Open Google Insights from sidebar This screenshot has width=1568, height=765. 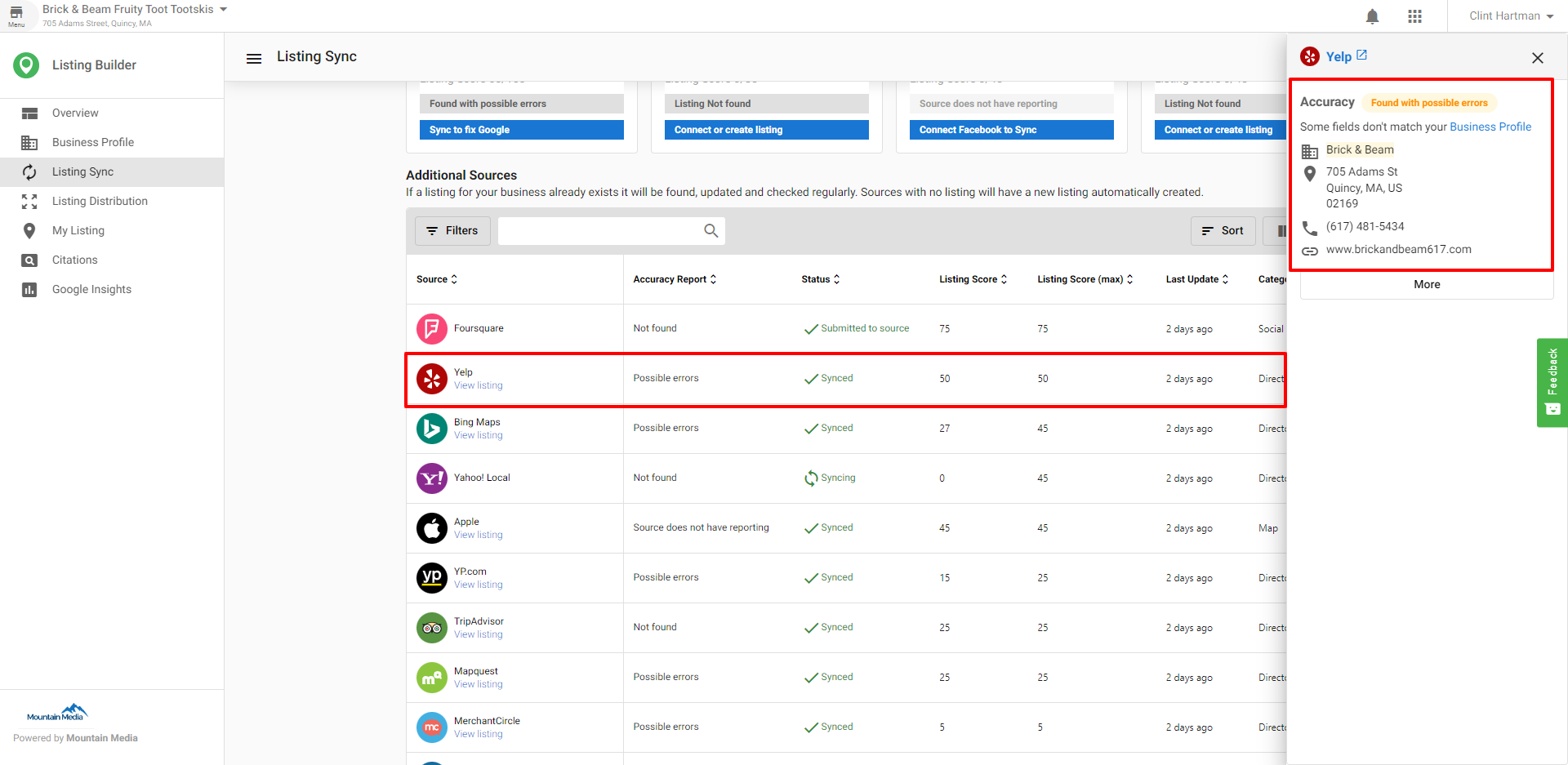(91, 290)
